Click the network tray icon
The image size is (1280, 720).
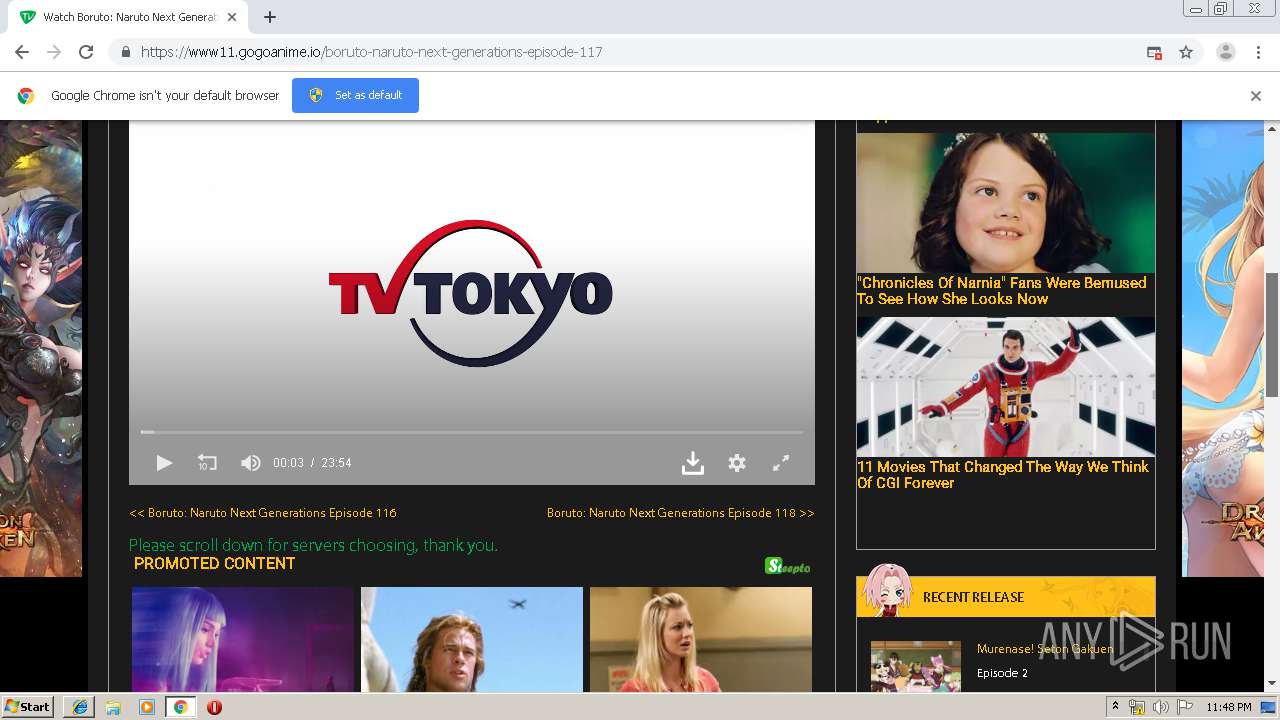coord(1137,707)
